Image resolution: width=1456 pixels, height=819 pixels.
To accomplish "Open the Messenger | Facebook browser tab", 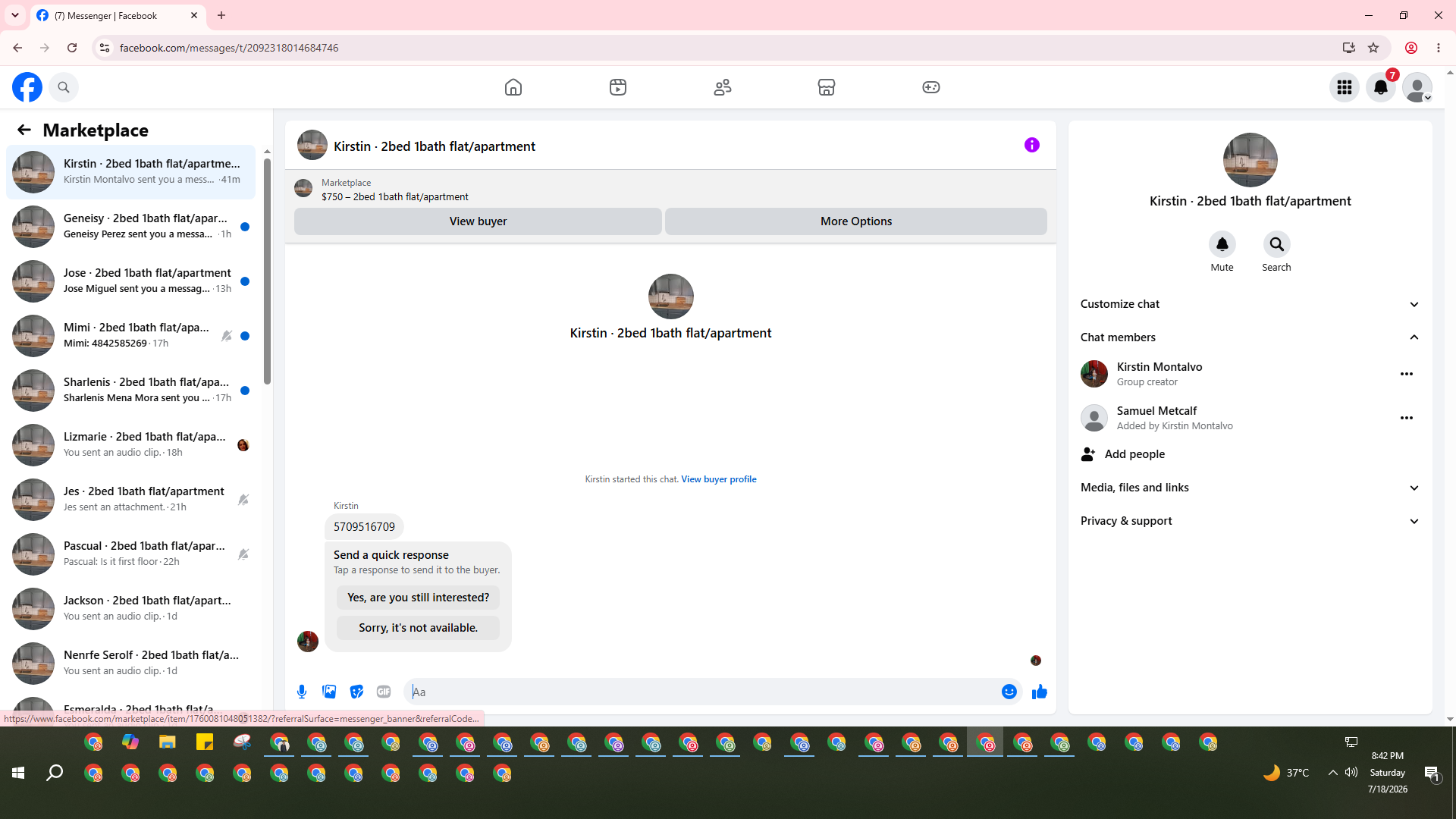I will 118,15.
